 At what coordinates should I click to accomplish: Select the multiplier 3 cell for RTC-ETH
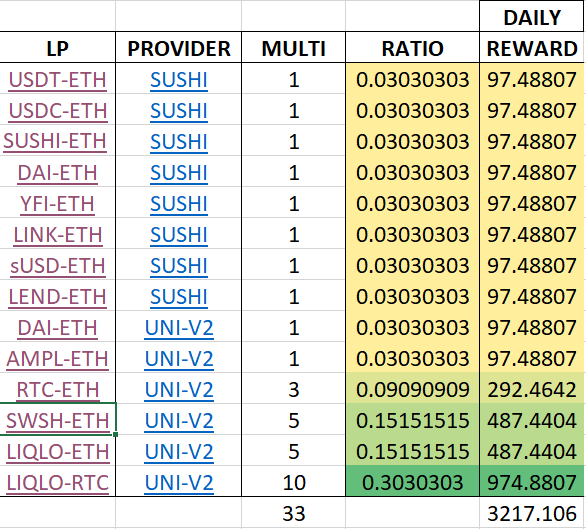(294, 388)
